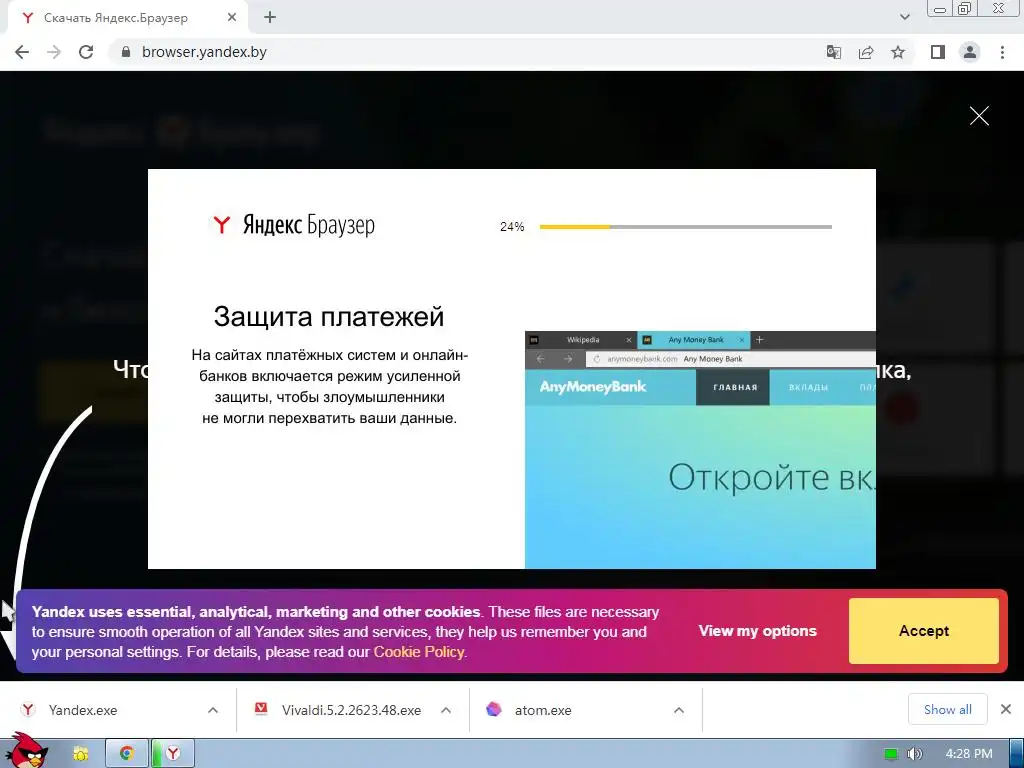Click the Yandex installer taskbar icon

(172, 754)
